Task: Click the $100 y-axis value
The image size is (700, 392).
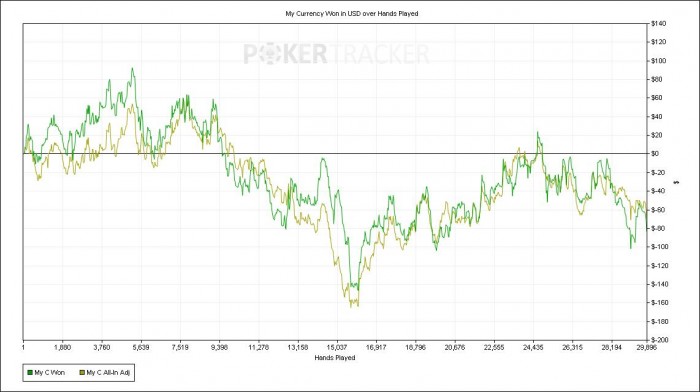Action: tap(658, 61)
